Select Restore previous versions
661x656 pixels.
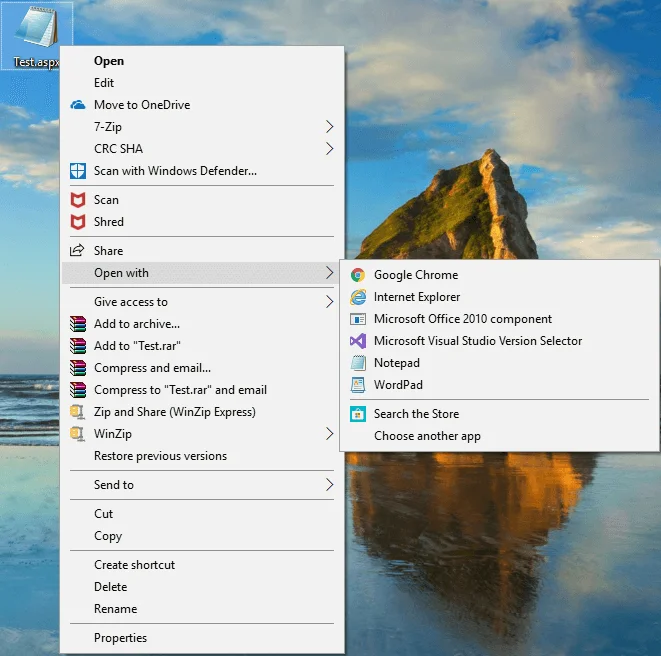(202, 456)
